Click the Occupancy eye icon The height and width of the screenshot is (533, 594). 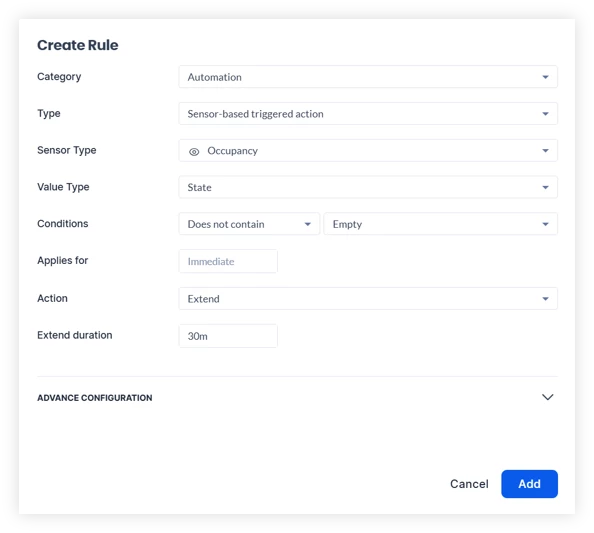pyautogui.click(x=194, y=152)
